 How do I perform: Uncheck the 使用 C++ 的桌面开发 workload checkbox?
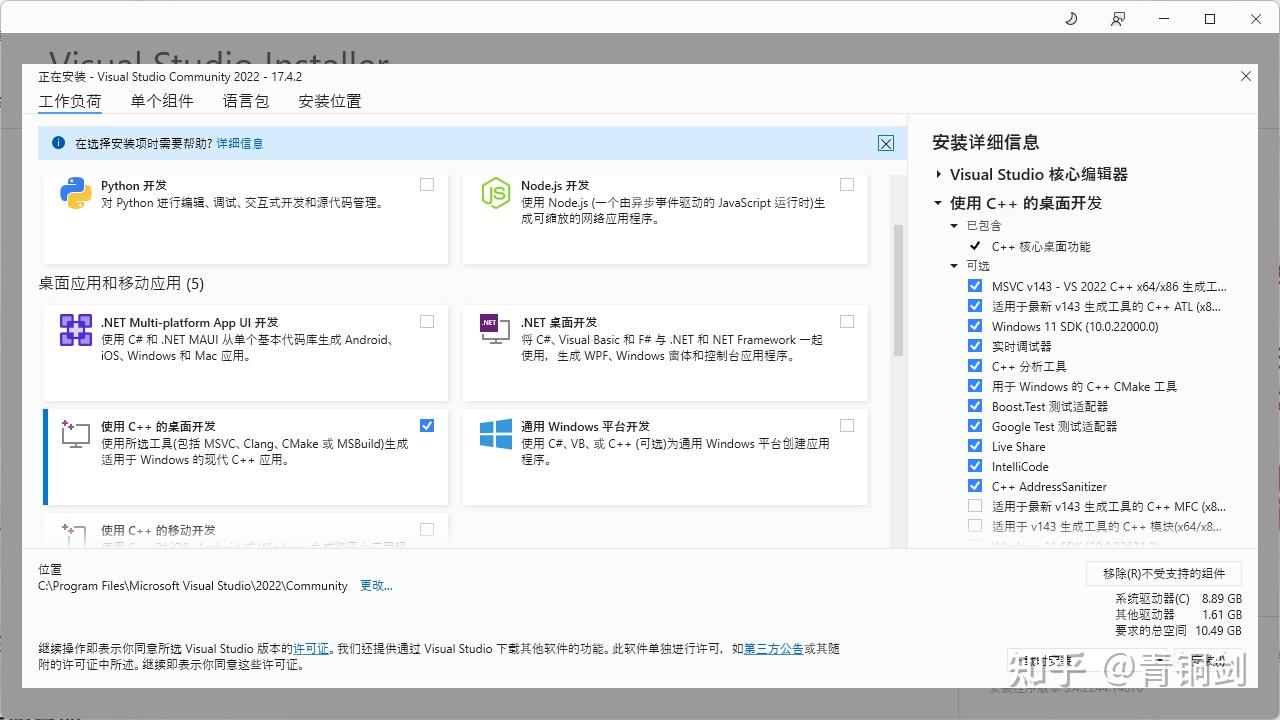tap(427, 425)
